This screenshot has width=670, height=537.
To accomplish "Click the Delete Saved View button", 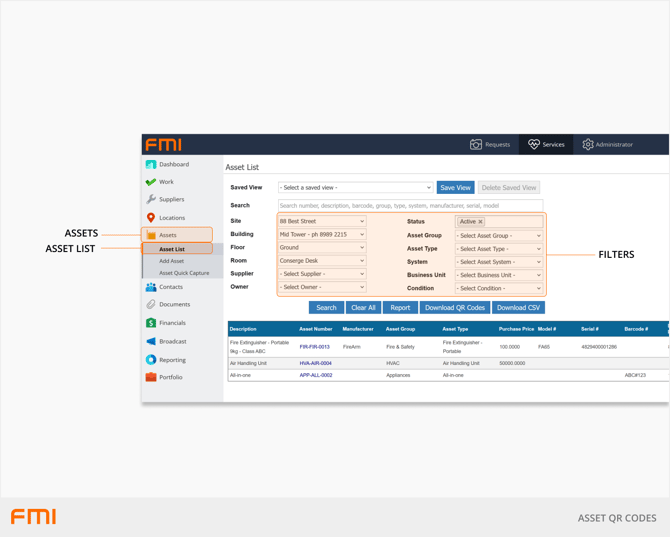I will pos(508,188).
